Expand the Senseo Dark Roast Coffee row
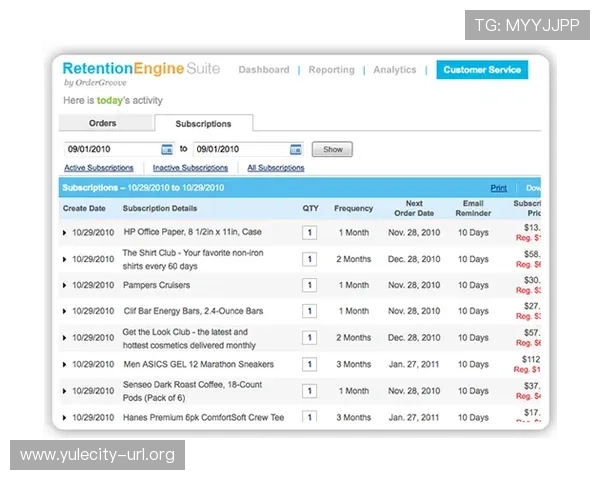 (x=64, y=391)
